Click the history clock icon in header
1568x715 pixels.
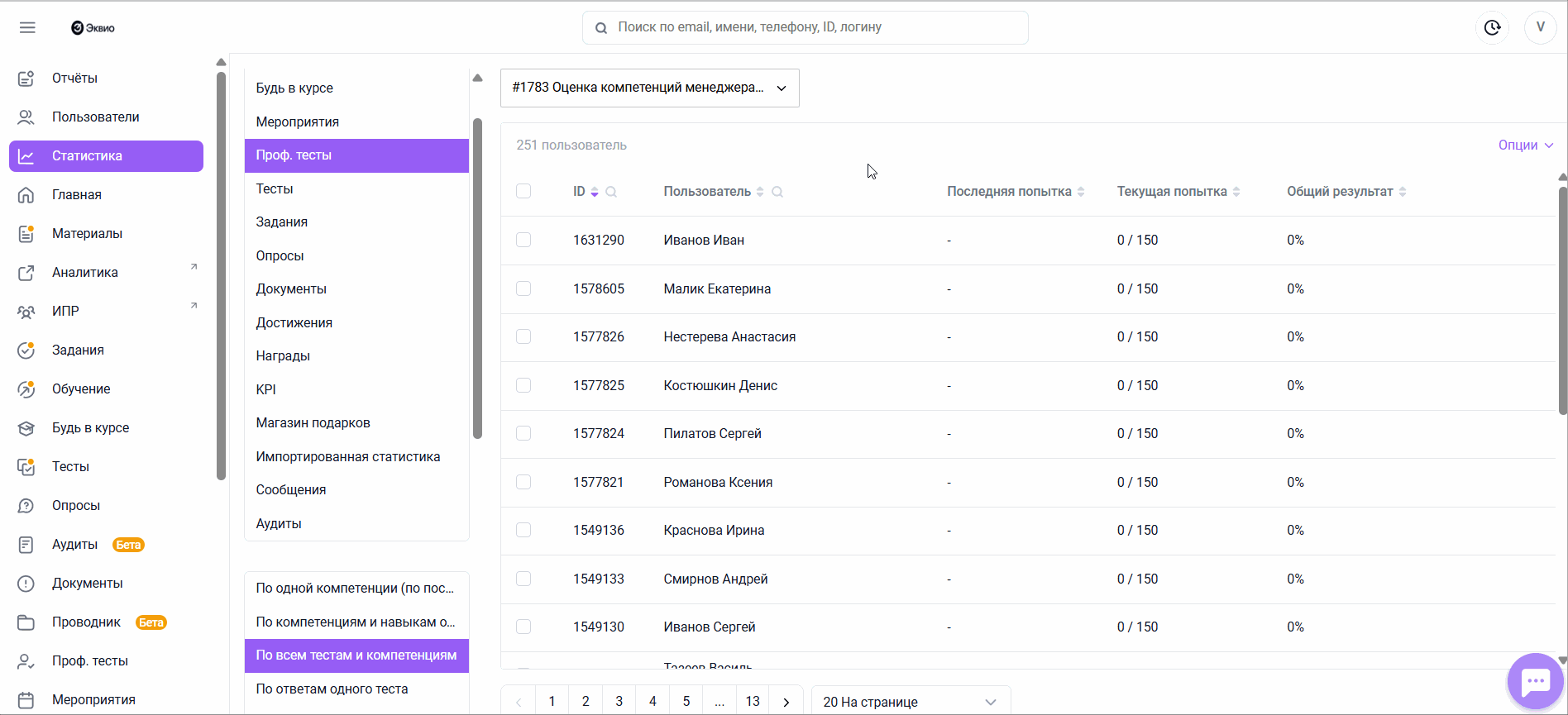[1492, 27]
